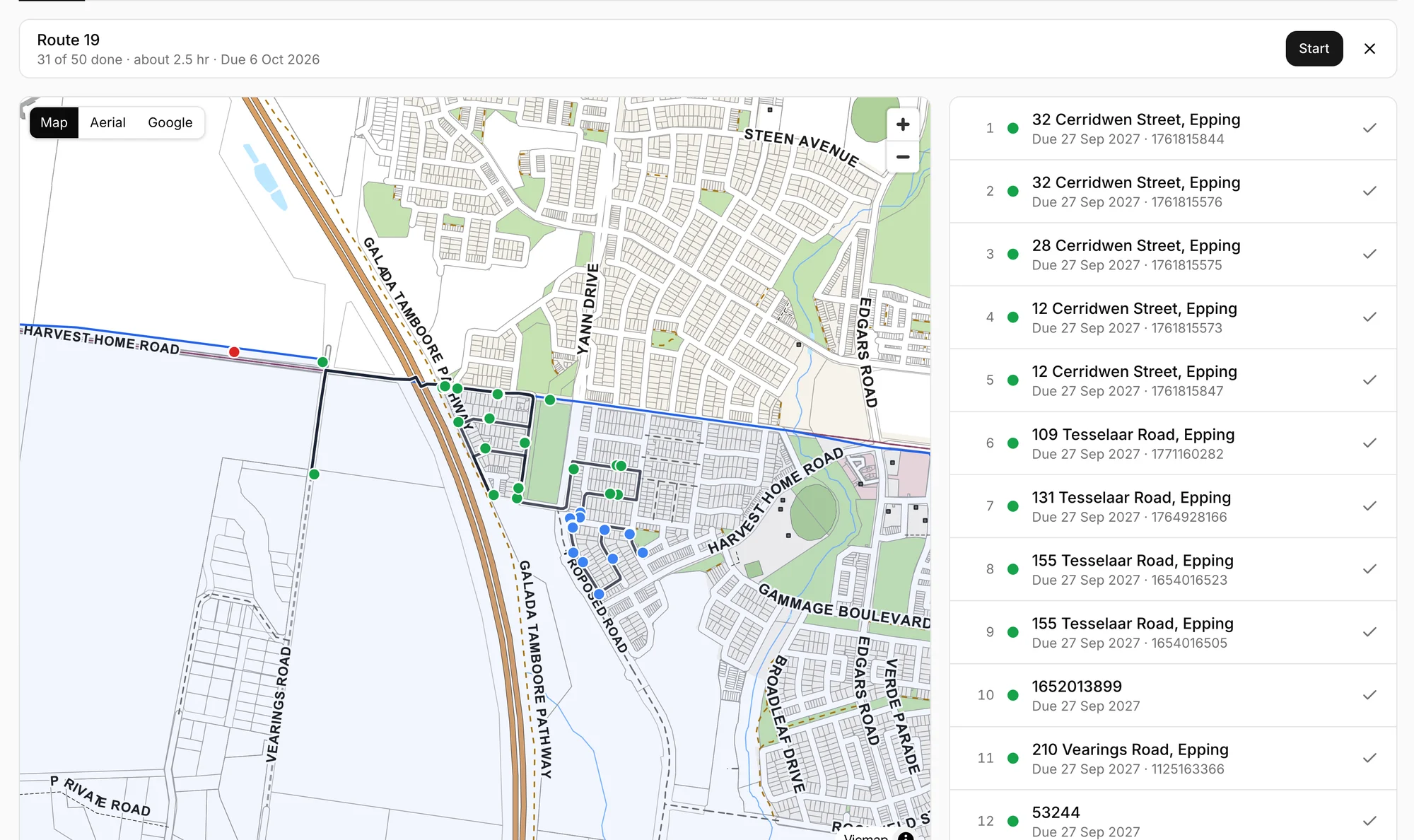The height and width of the screenshot is (840, 1414).
Task: Click the checkmark for stop 12 53244
Action: [1369, 821]
